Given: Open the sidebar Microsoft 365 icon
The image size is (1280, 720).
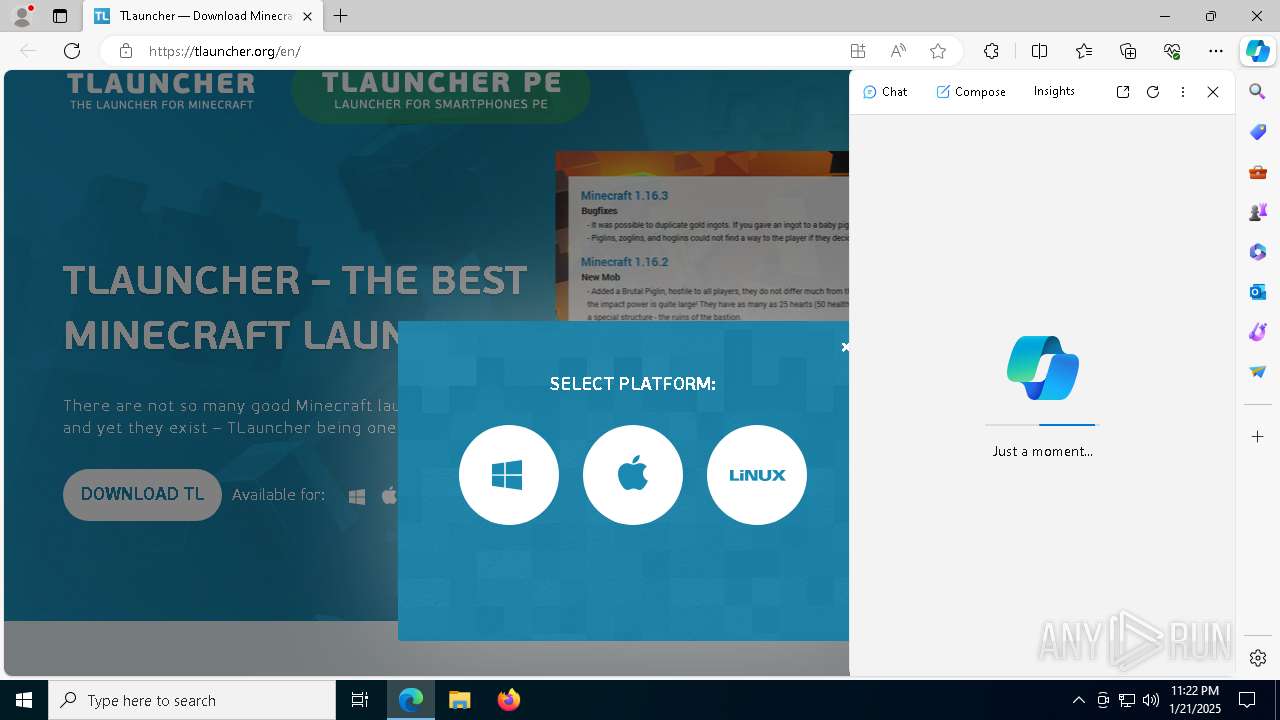Looking at the screenshot, I should pyautogui.click(x=1258, y=252).
